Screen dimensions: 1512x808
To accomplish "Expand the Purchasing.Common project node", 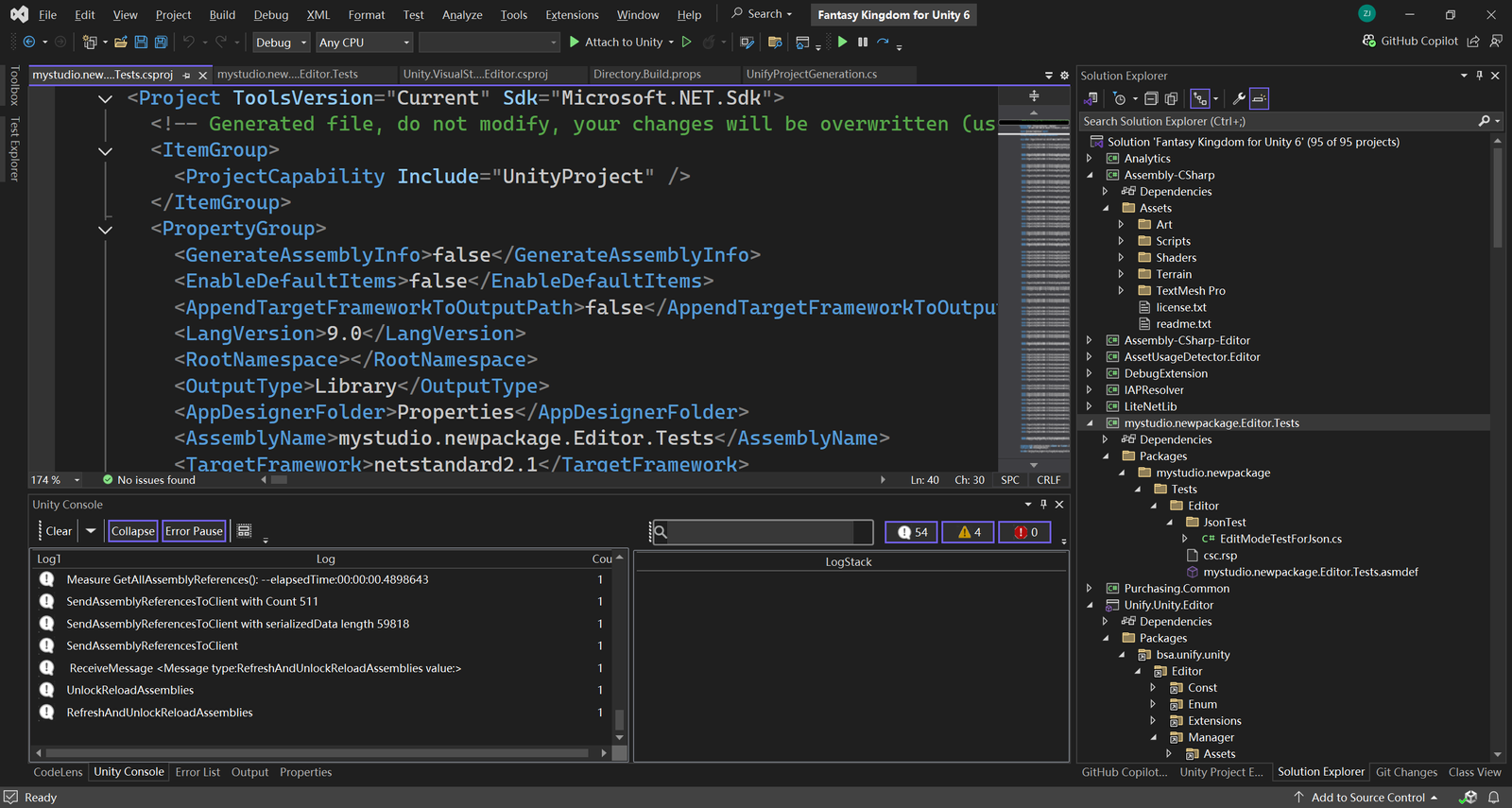I will coord(1090,589).
